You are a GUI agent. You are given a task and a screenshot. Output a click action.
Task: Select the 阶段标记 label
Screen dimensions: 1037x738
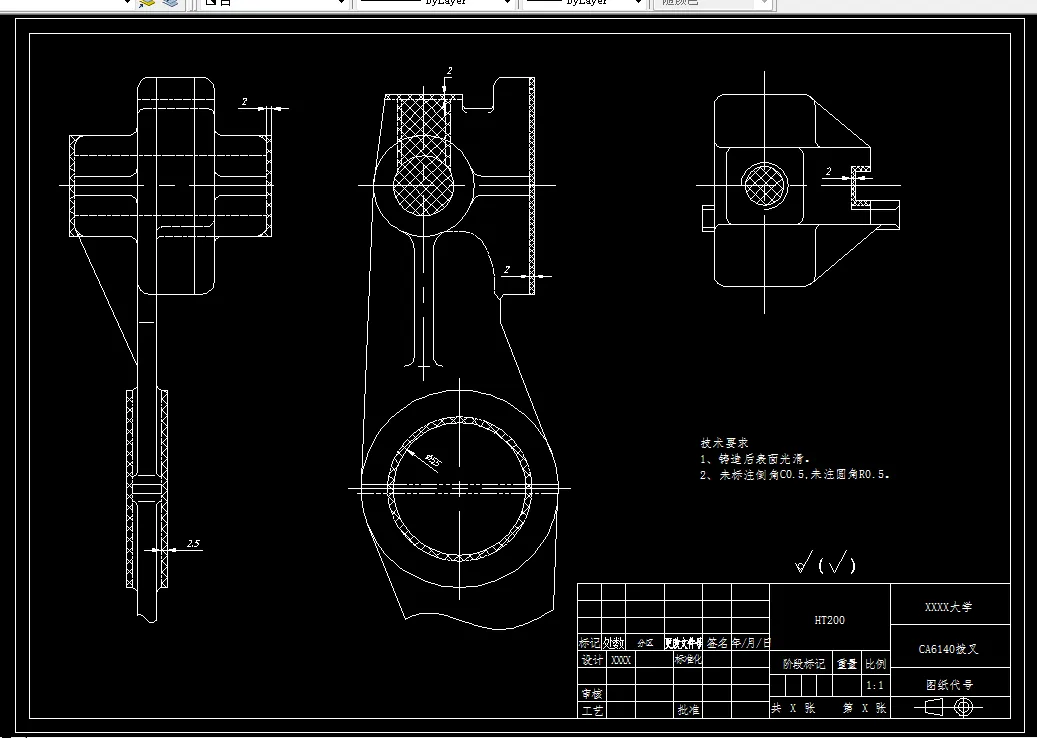point(804,663)
